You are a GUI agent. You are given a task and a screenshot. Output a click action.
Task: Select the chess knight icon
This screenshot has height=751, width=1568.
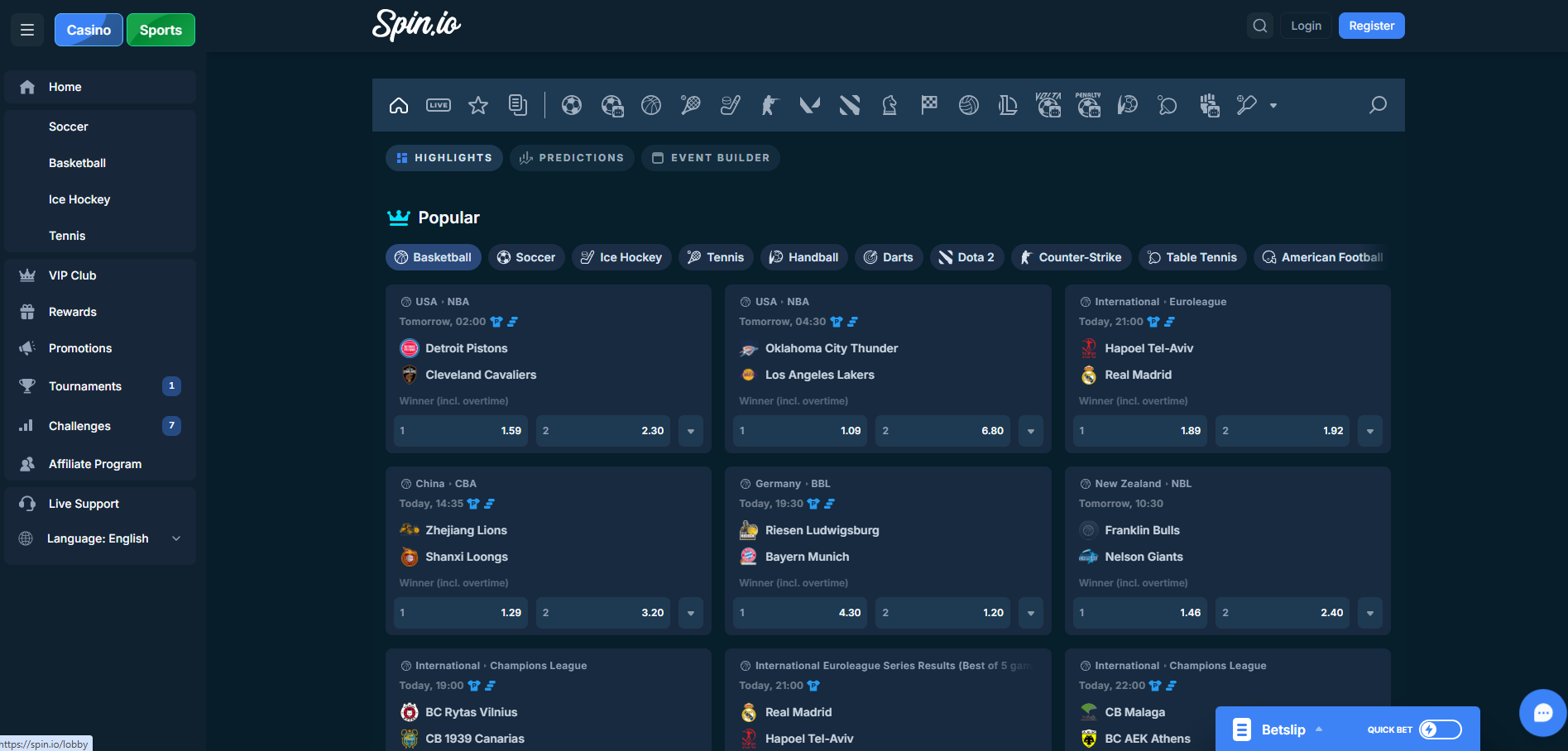(889, 105)
